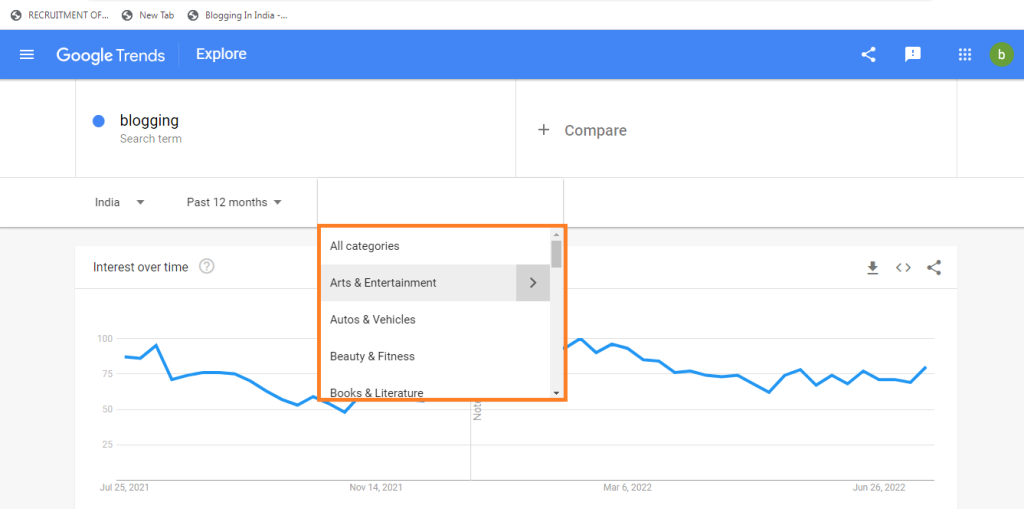Expand Arts & Entertainment subcategories arrow

click(533, 283)
